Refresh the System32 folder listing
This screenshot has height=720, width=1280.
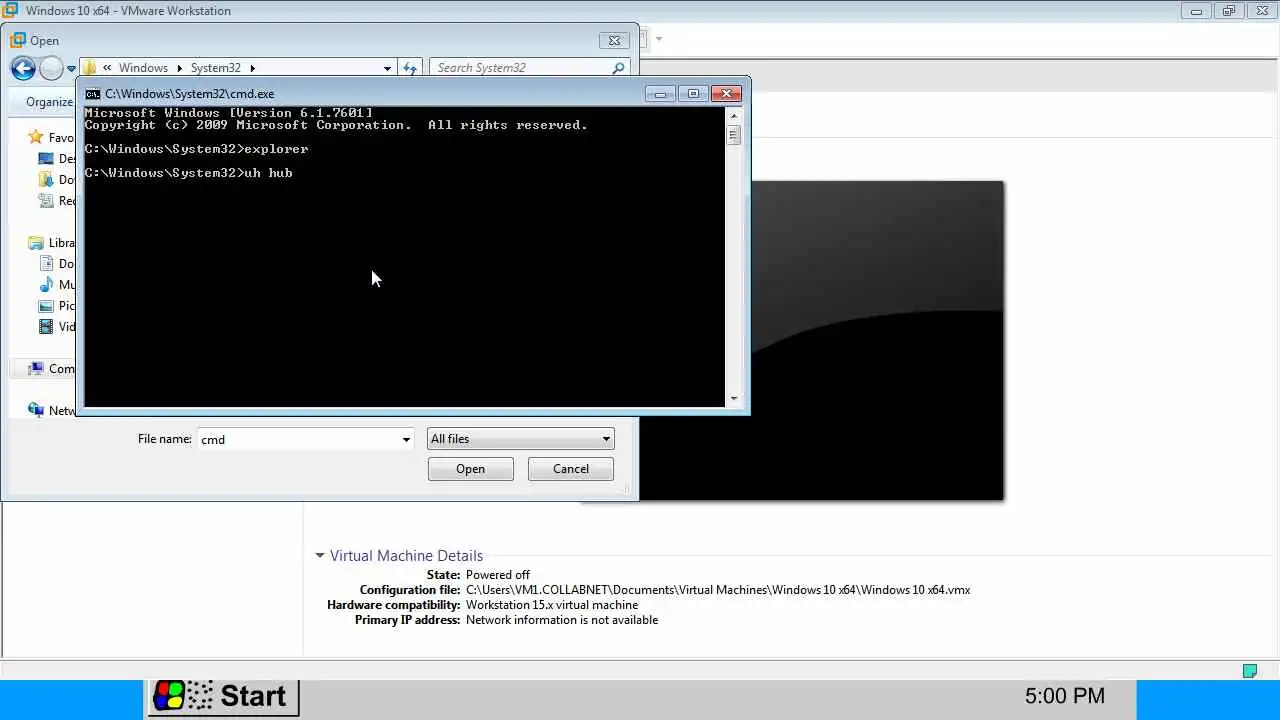[409, 68]
